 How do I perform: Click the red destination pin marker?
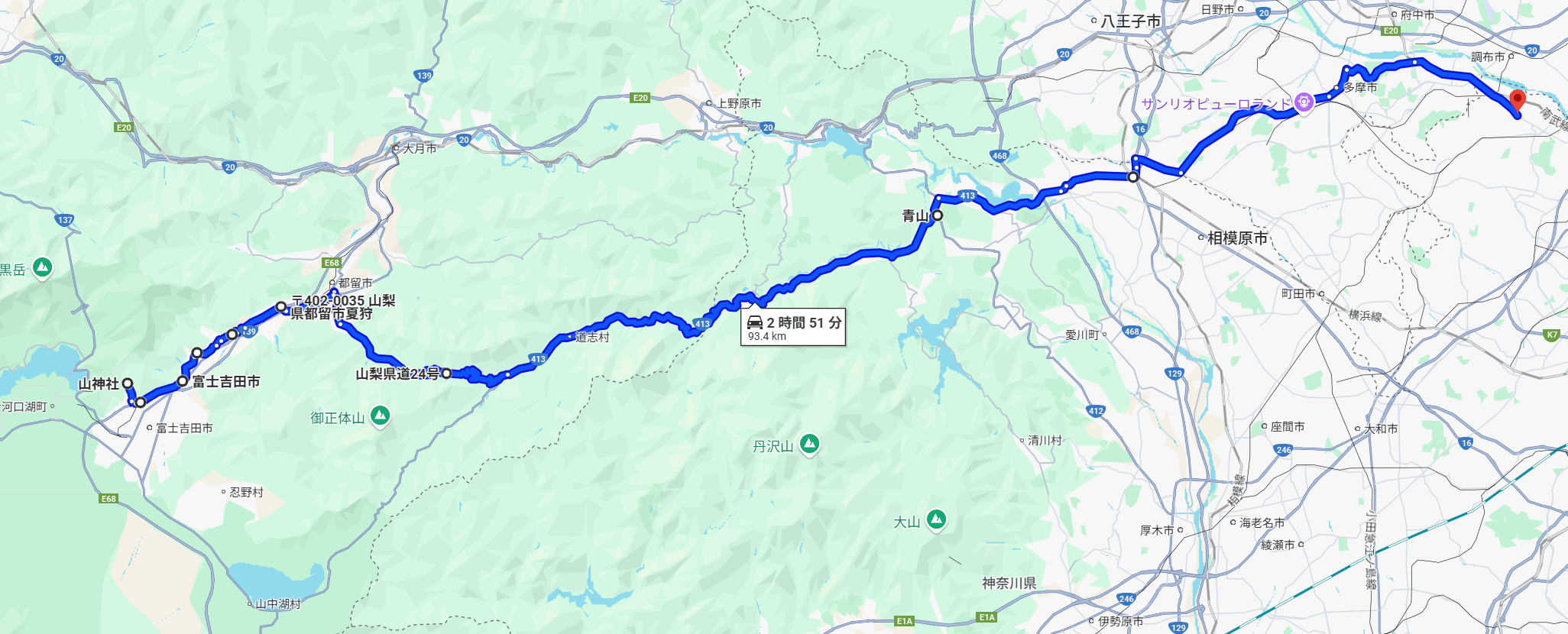pos(1518,100)
